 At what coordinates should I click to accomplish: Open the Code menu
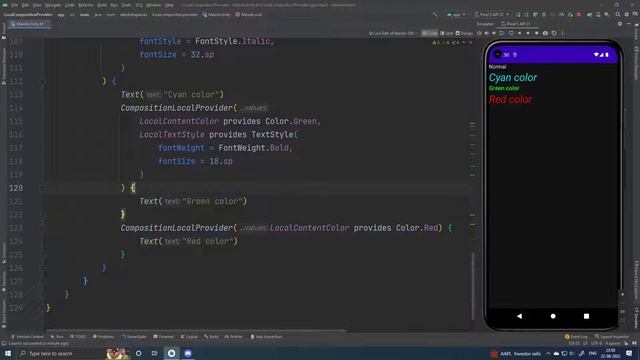point(69,5)
